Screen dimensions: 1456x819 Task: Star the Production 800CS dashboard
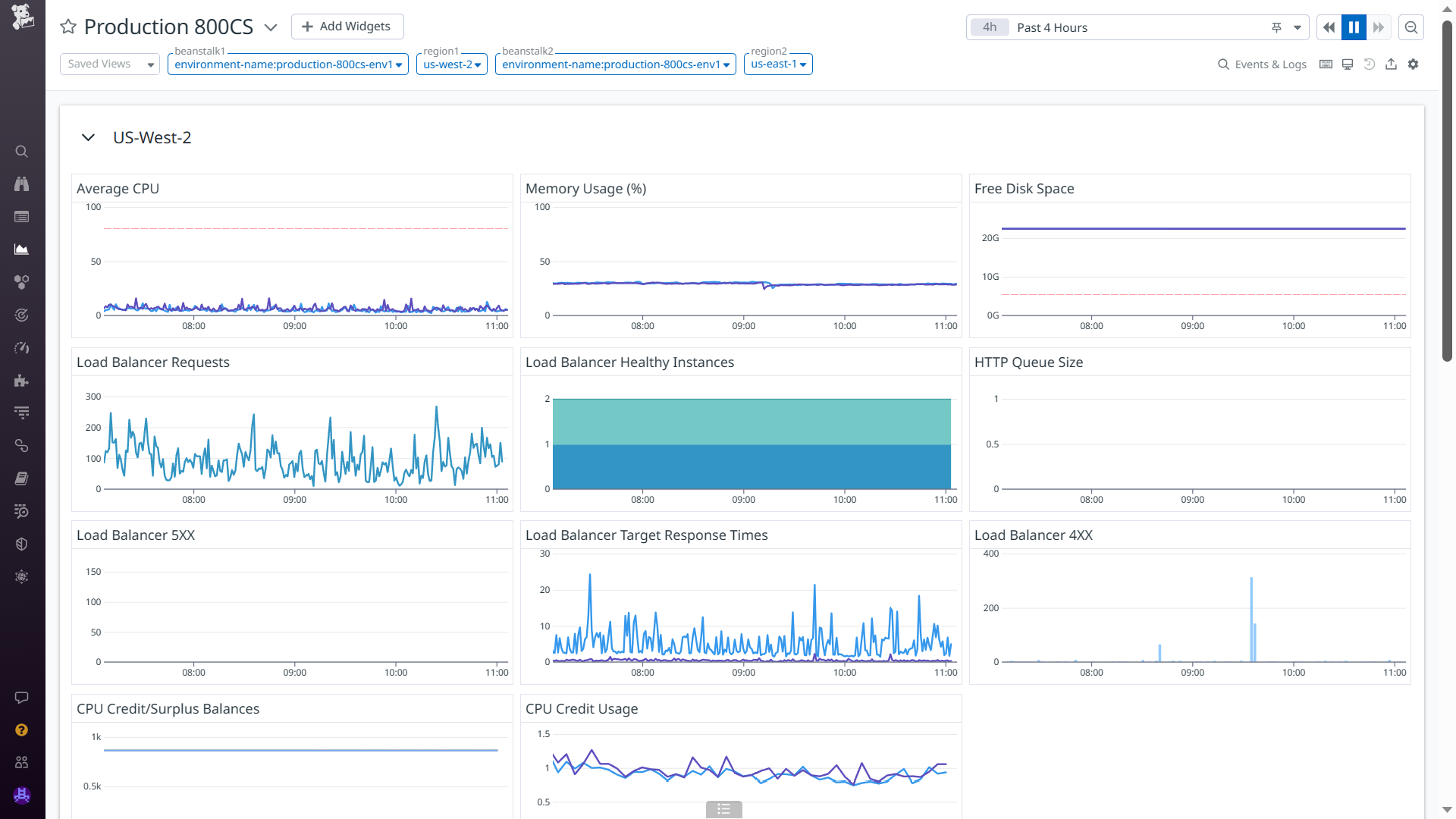point(68,27)
